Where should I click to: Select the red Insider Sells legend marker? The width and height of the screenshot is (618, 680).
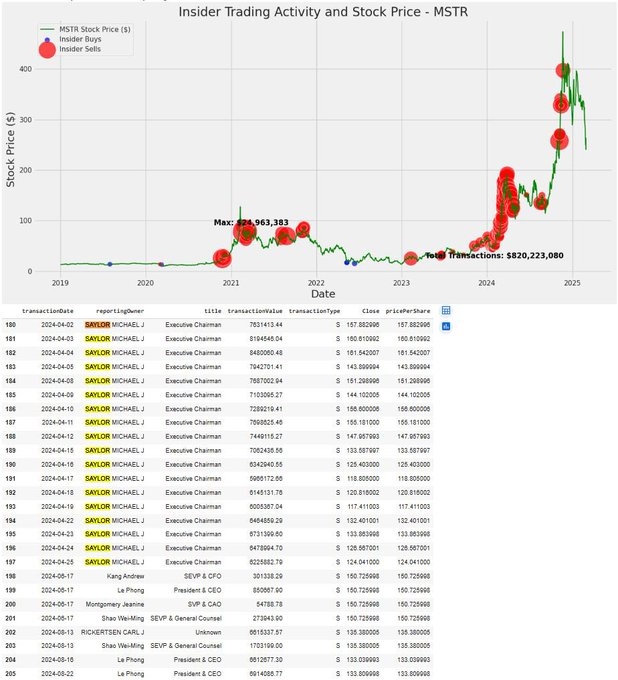pyautogui.click(x=47, y=50)
